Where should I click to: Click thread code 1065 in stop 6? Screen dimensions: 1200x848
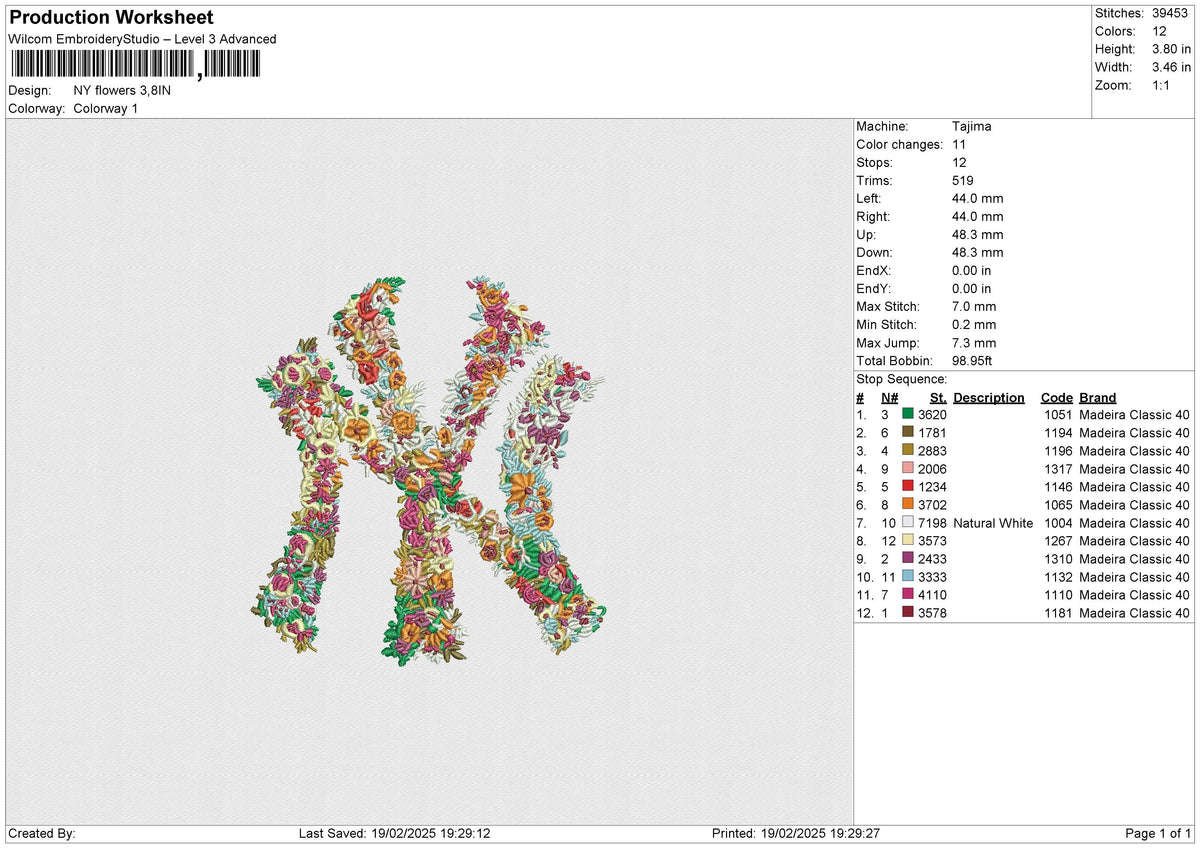click(x=1058, y=504)
